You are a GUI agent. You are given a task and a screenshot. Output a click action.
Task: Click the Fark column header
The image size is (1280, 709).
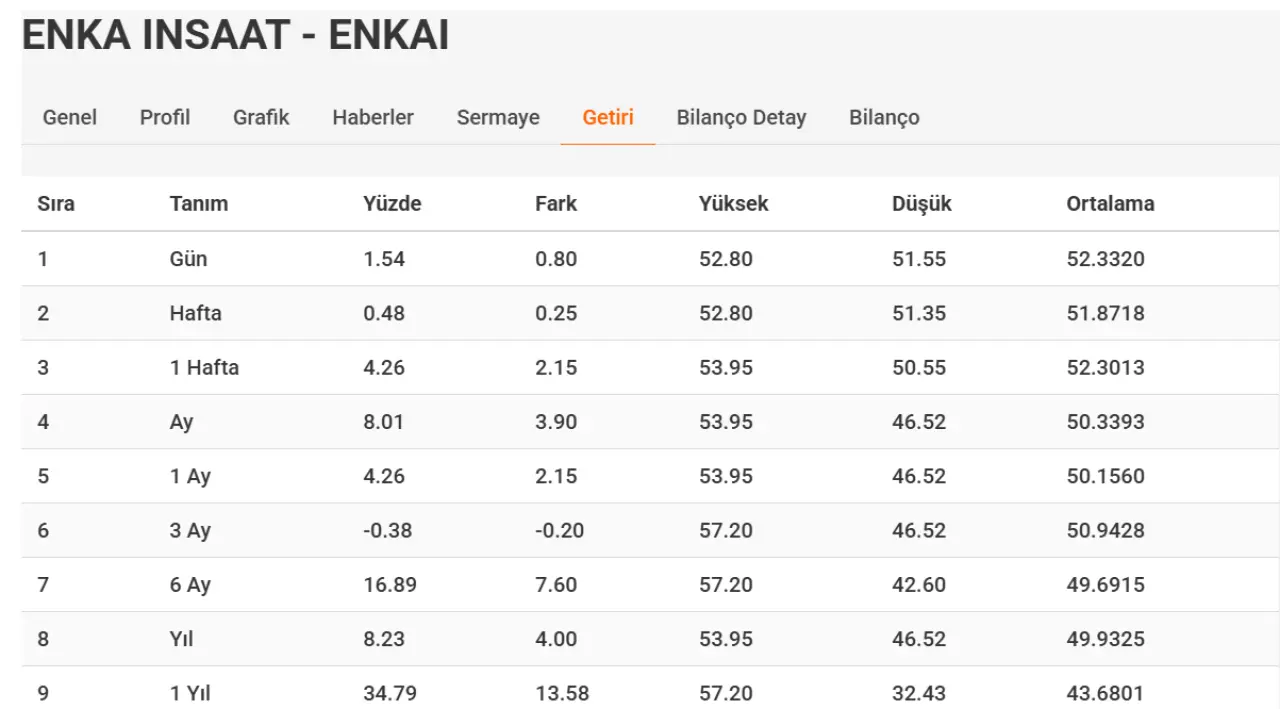[x=556, y=204]
